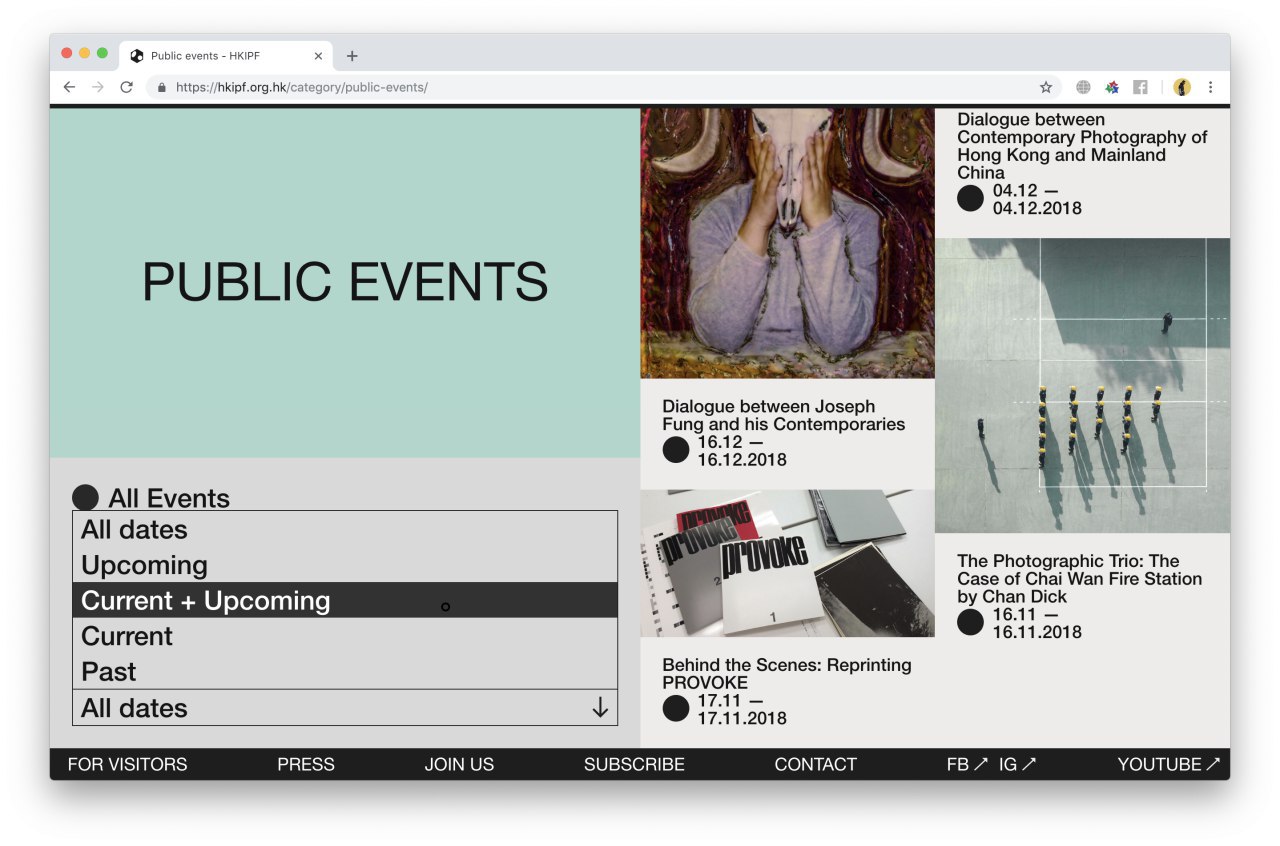Reload the page with the refresh icon

click(126, 87)
